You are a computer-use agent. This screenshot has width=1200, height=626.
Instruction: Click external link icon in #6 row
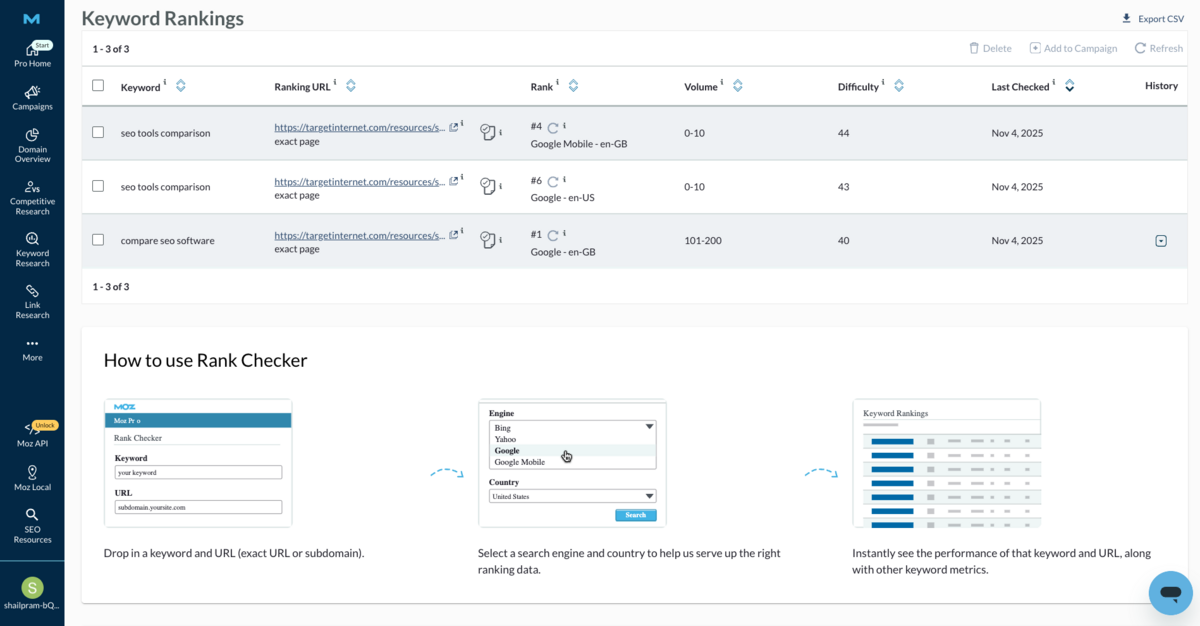coord(454,181)
